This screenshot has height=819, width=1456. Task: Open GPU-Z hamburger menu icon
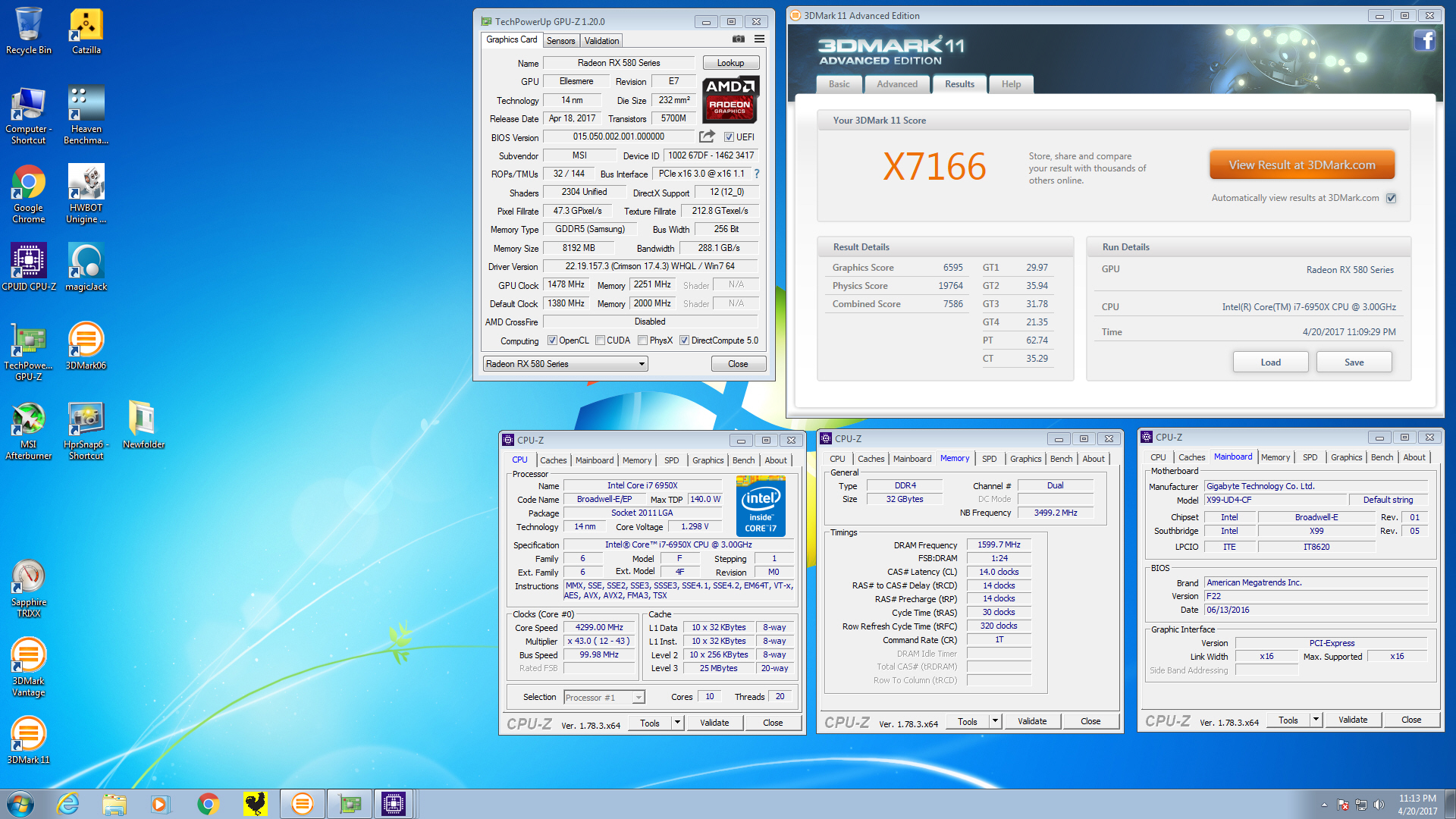759,39
